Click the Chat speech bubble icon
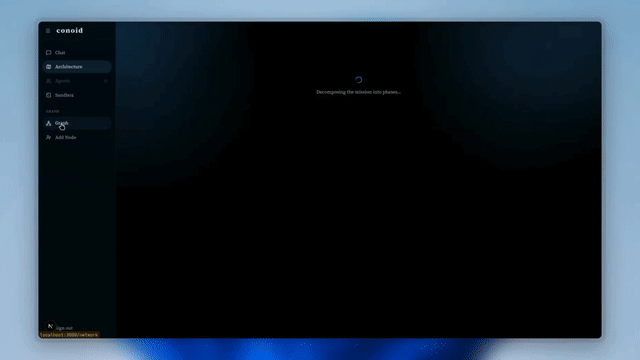This screenshot has height=360, width=640. 49,53
